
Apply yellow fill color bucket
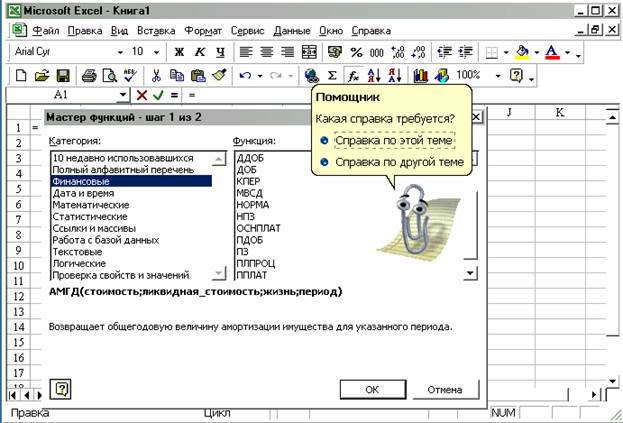point(522,52)
